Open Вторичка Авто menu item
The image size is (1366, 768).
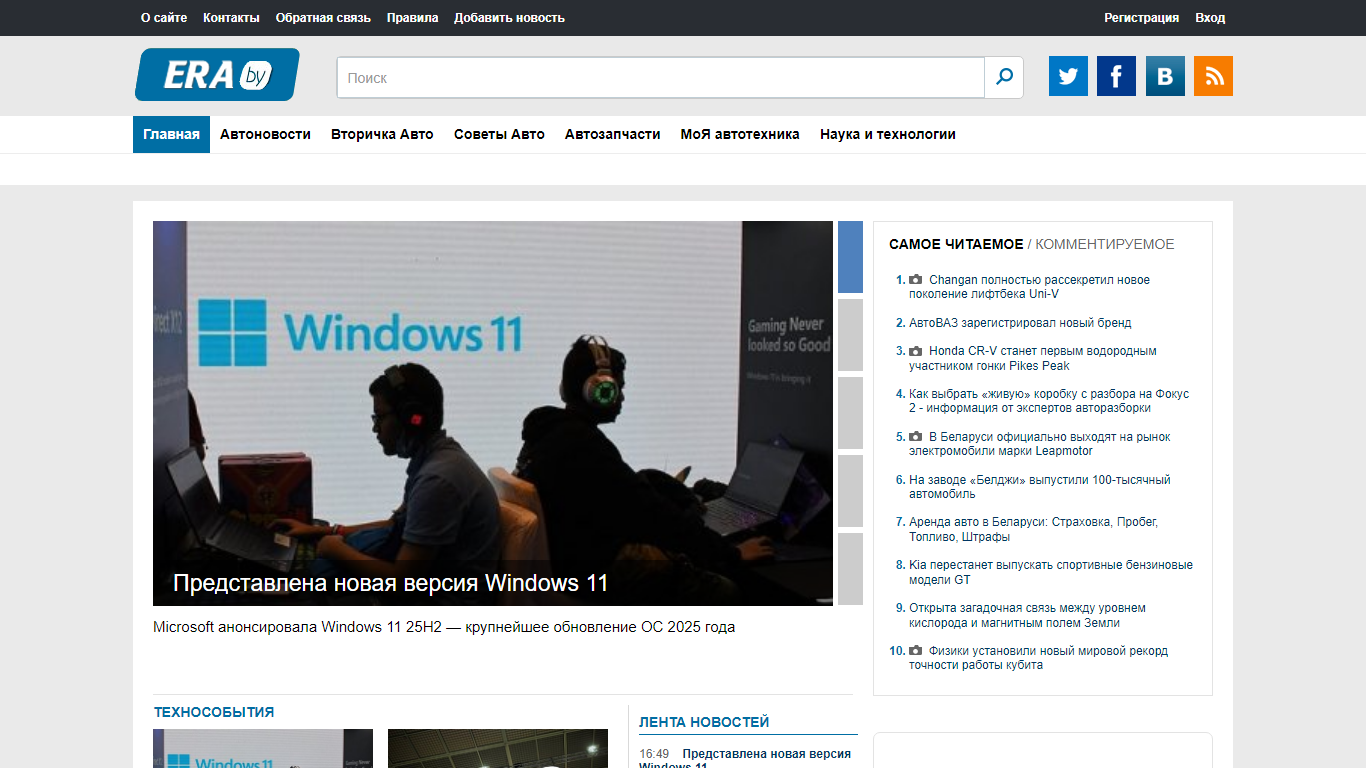(x=382, y=134)
